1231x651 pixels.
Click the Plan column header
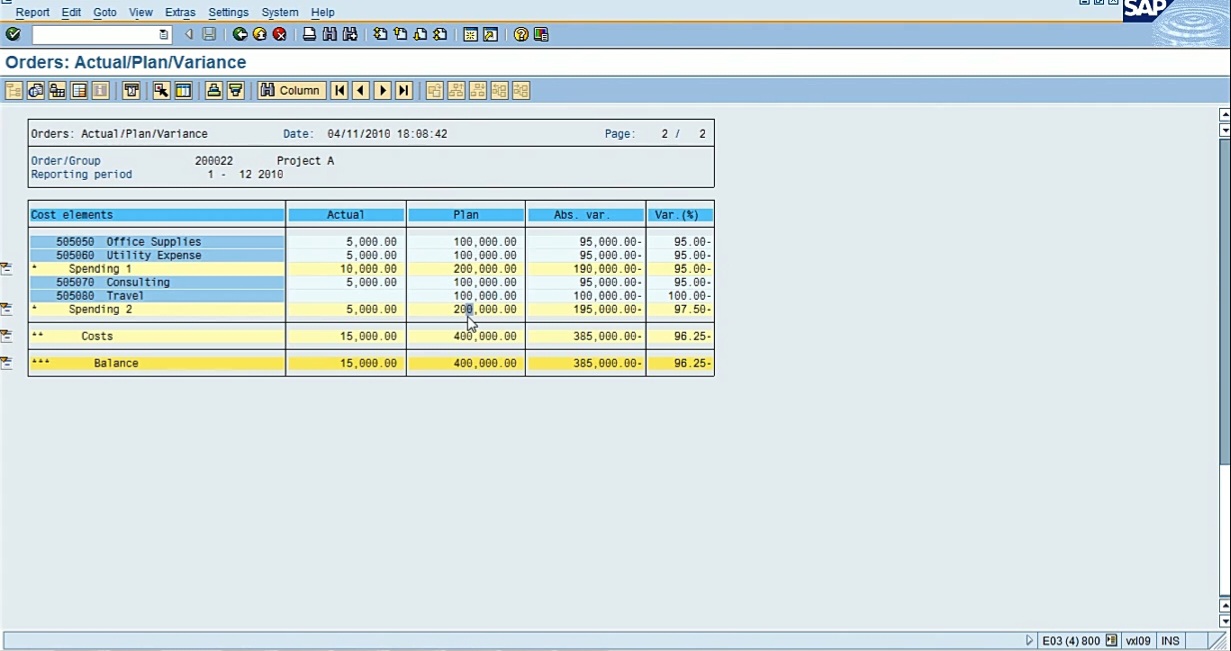tap(466, 215)
